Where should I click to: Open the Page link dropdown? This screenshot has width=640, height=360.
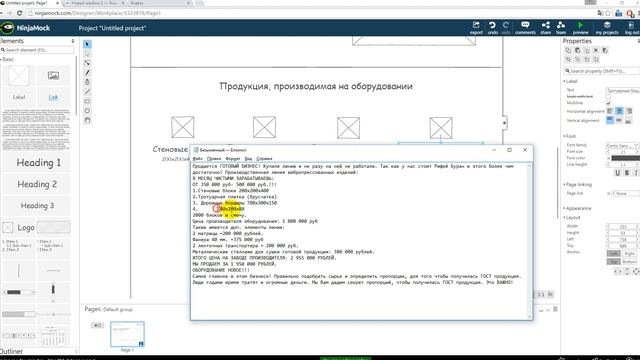tap(625, 193)
